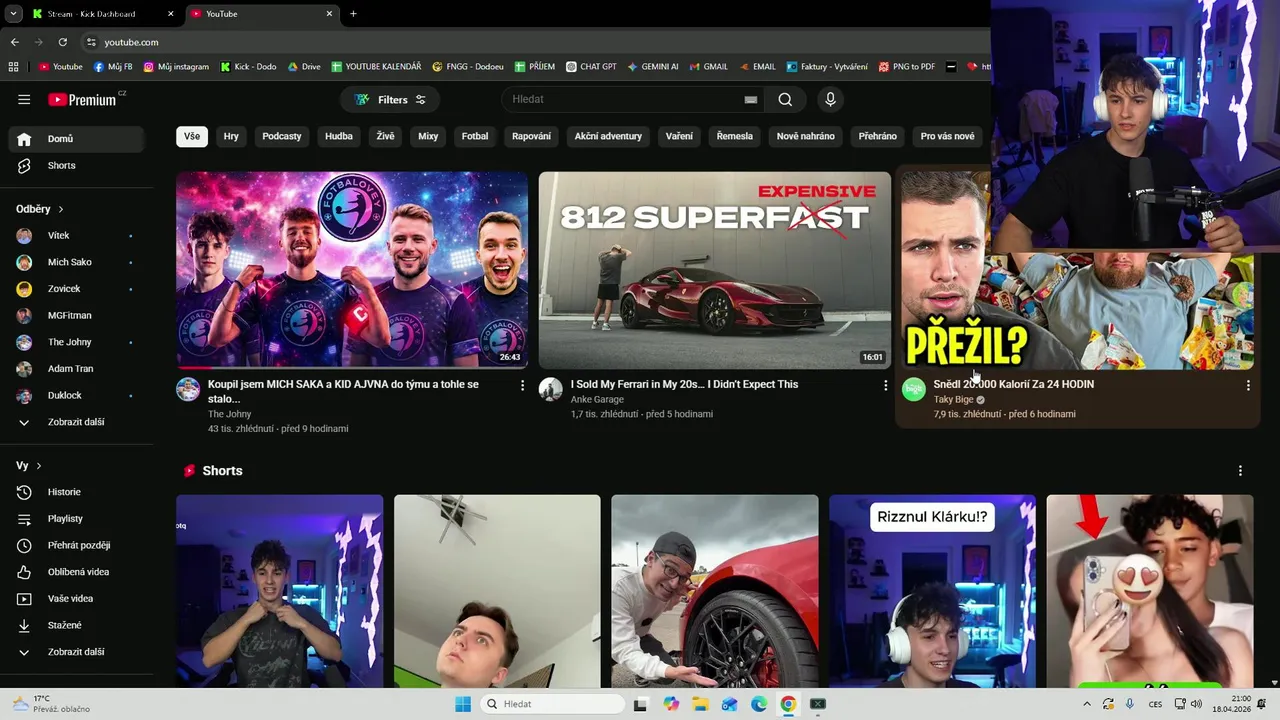
Task: Expand Zobrazit další under subscriptions
Action: pos(76,422)
